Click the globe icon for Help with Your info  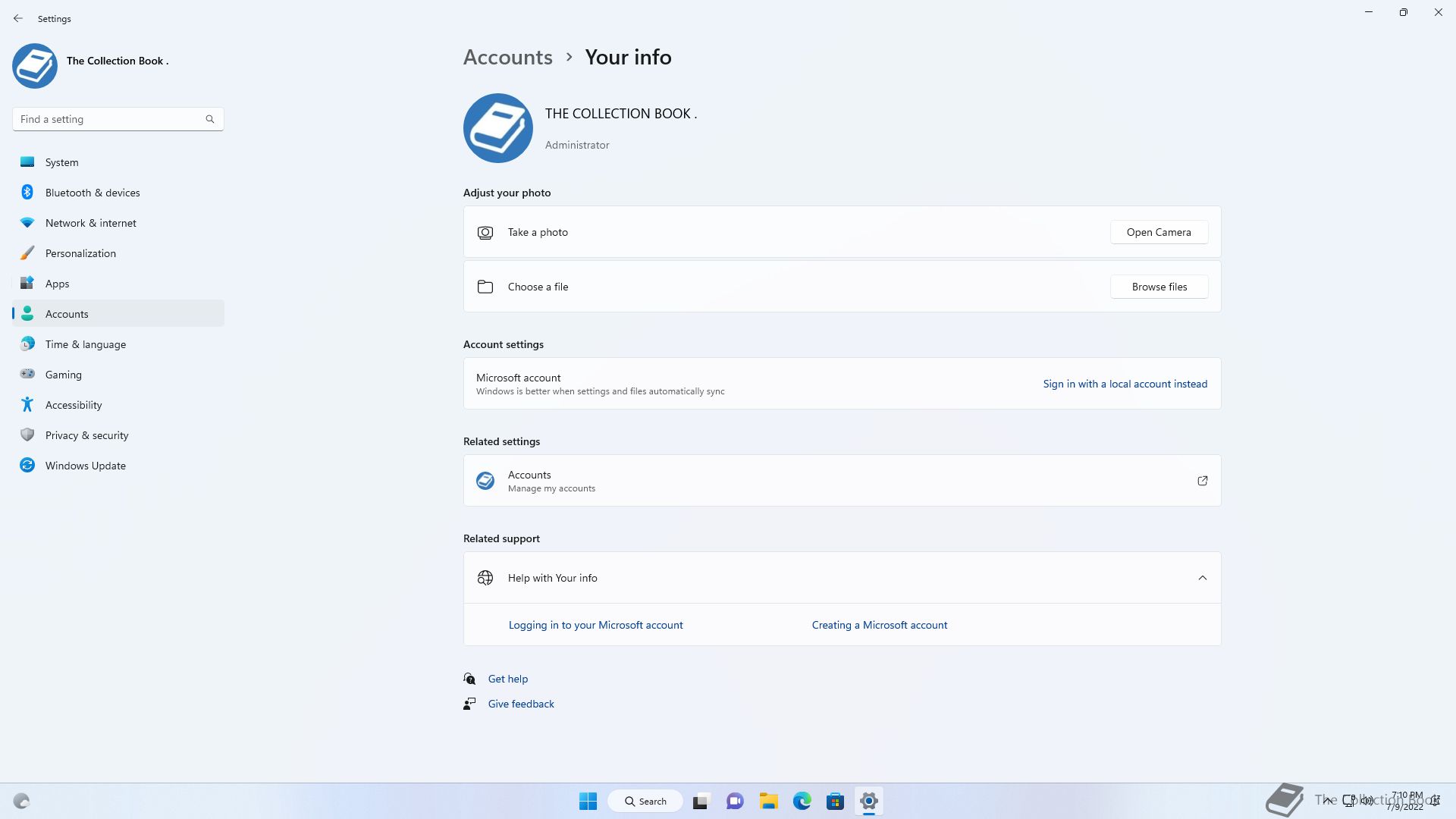click(x=485, y=578)
